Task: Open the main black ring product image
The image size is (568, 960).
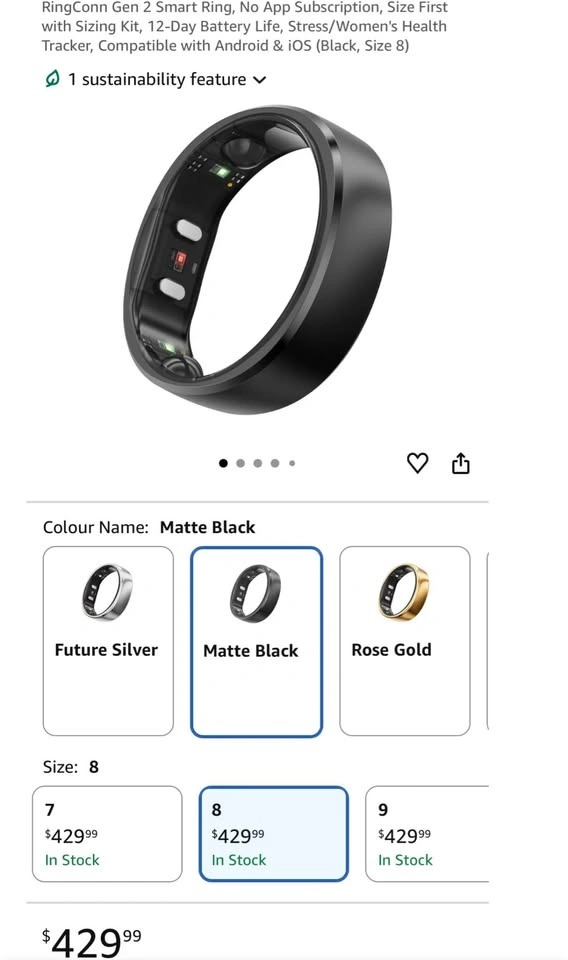Action: coord(258,260)
